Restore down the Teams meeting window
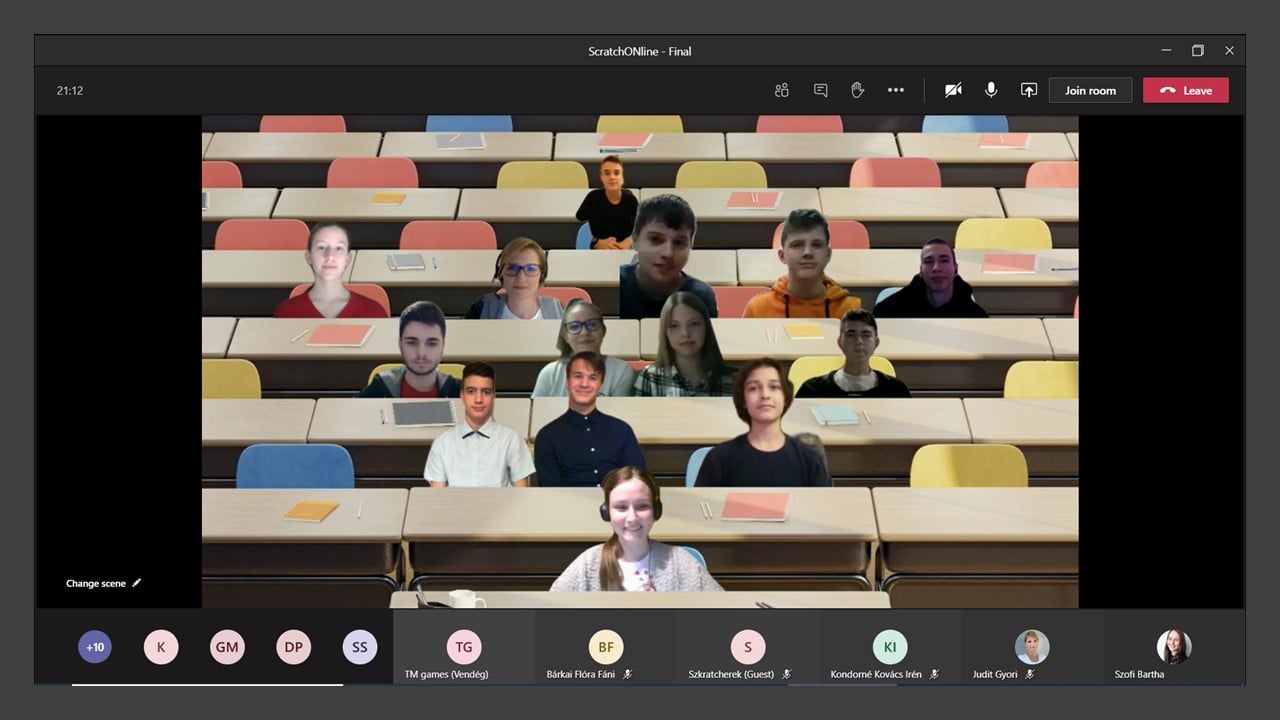Image resolution: width=1280 pixels, height=720 pixels. pyautogui.click(x=1197, y=51)
